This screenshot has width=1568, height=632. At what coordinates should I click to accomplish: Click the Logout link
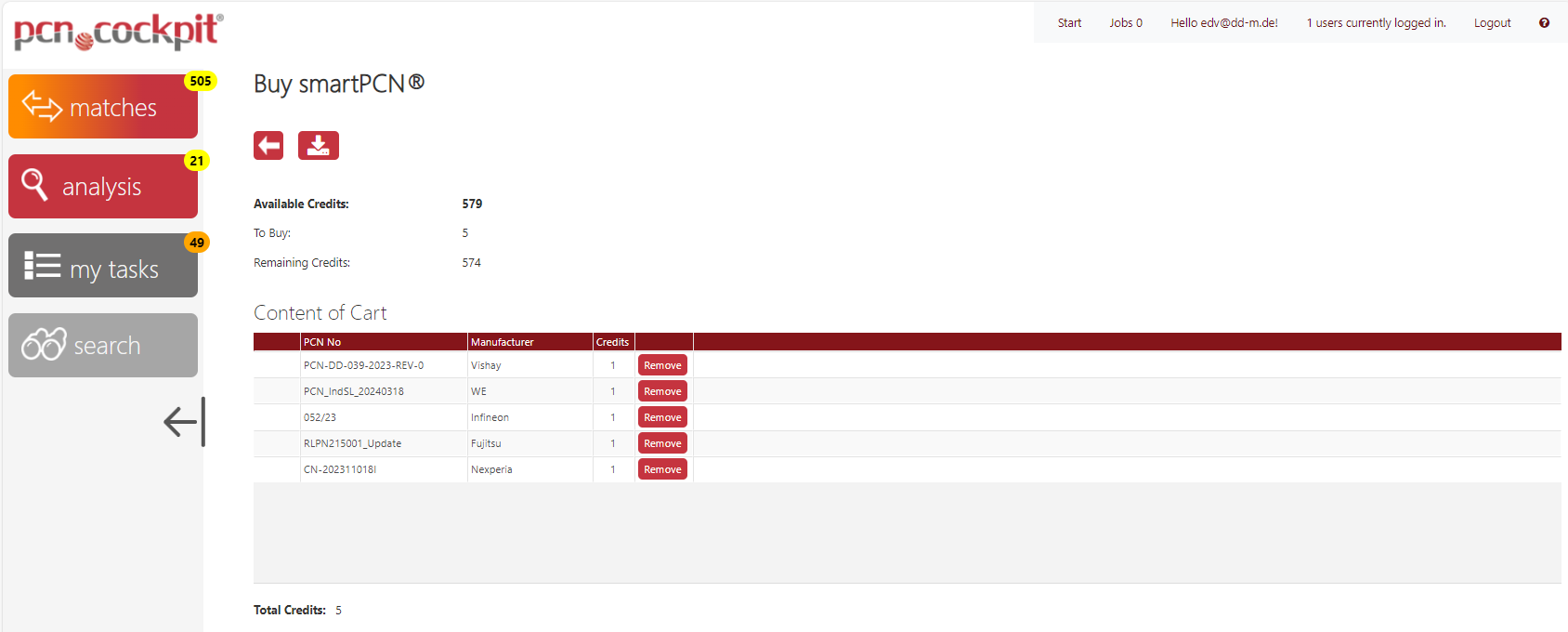point(1492,23)
